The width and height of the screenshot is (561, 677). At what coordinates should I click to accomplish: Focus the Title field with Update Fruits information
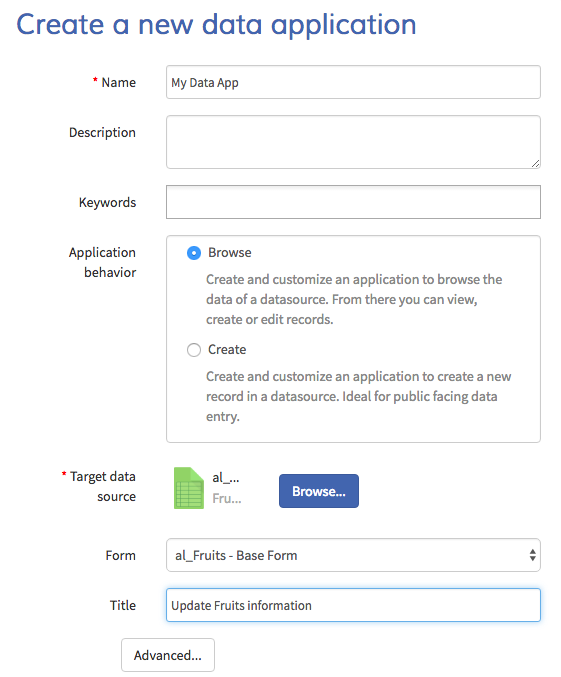click(353, 605)
